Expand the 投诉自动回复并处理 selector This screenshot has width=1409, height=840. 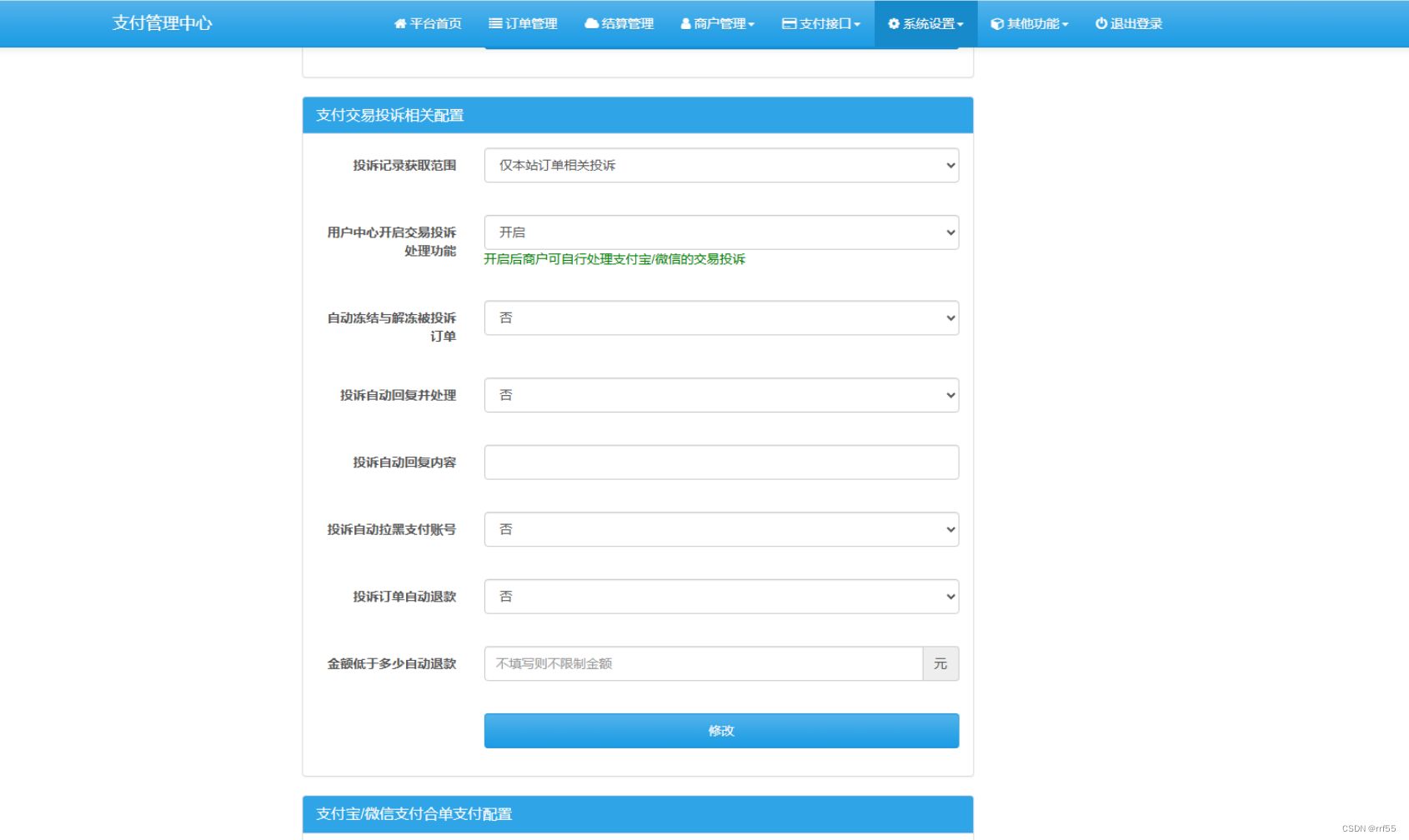tap(721, 395)
